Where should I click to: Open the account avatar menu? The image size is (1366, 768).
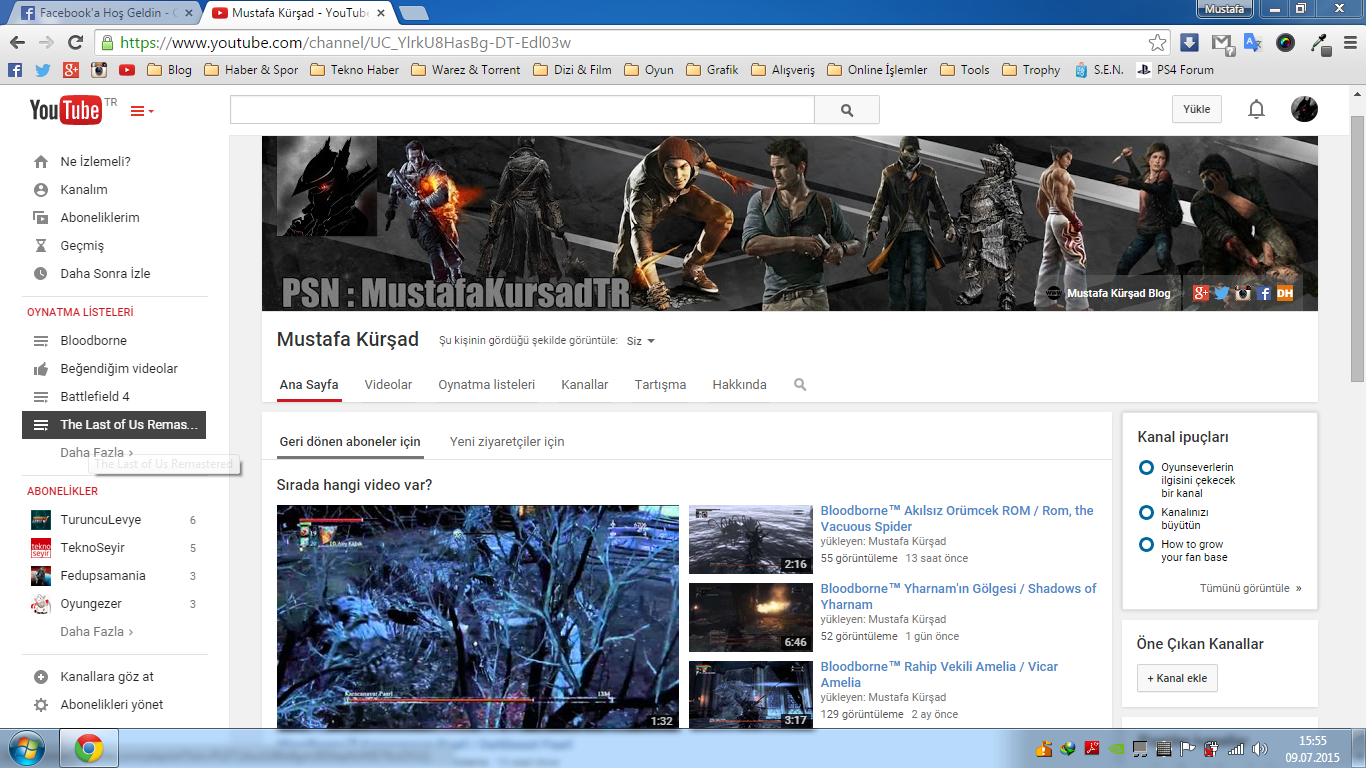(x=1304, y=109)
